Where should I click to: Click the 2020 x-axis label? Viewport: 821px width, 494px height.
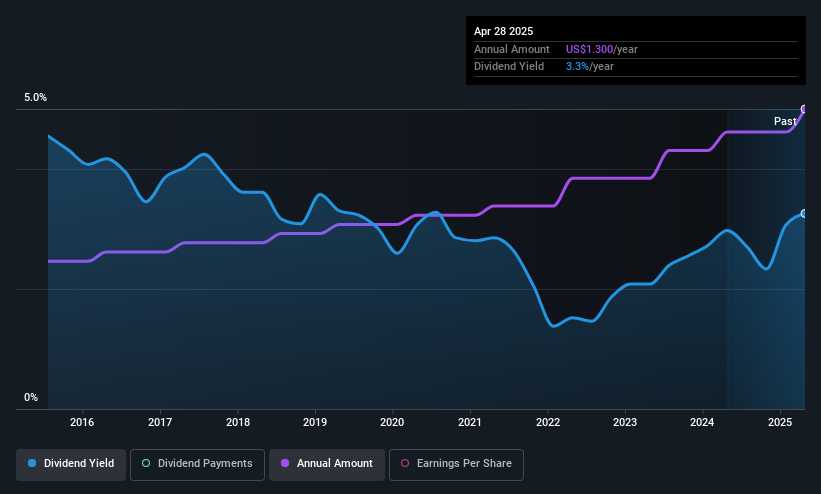coord(392,422)
